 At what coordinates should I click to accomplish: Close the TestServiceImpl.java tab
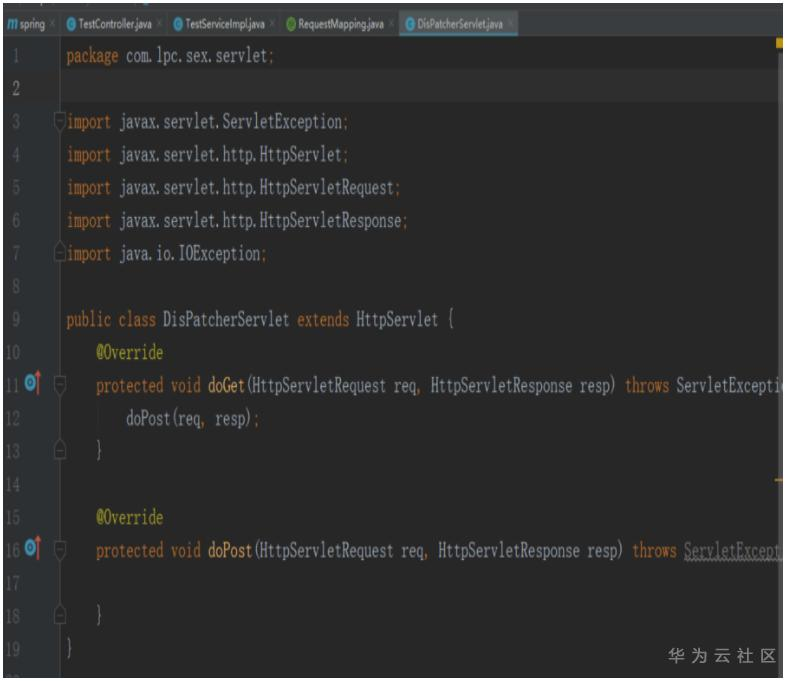coord(272,23)
